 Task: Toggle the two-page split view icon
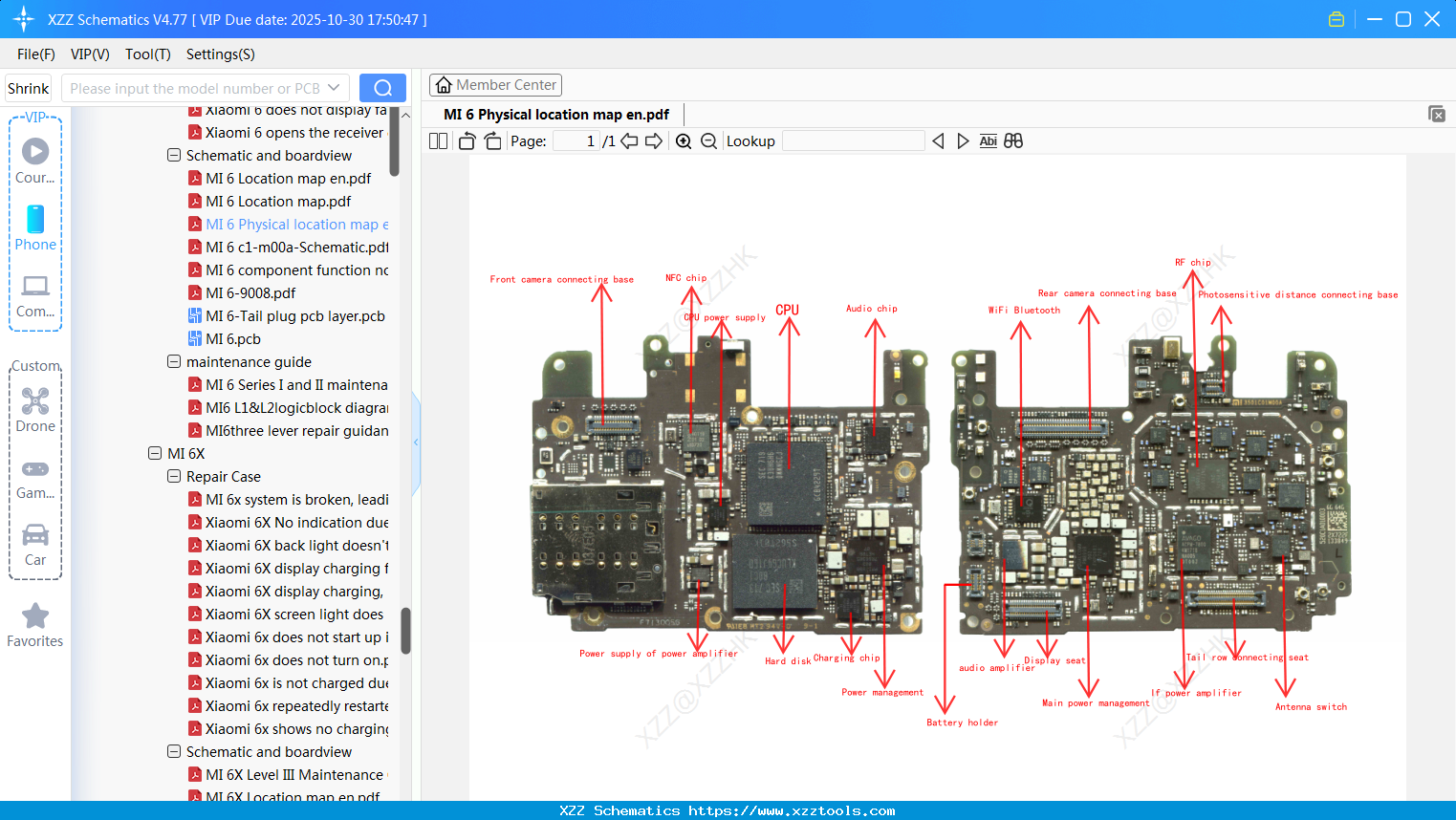[439, 141]
